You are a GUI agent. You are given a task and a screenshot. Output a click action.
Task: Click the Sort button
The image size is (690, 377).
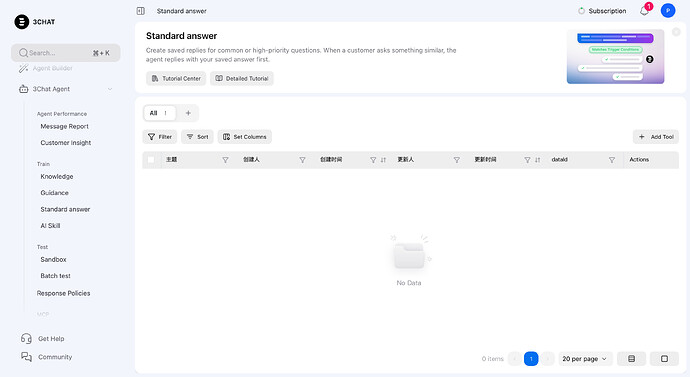point(197,137)
